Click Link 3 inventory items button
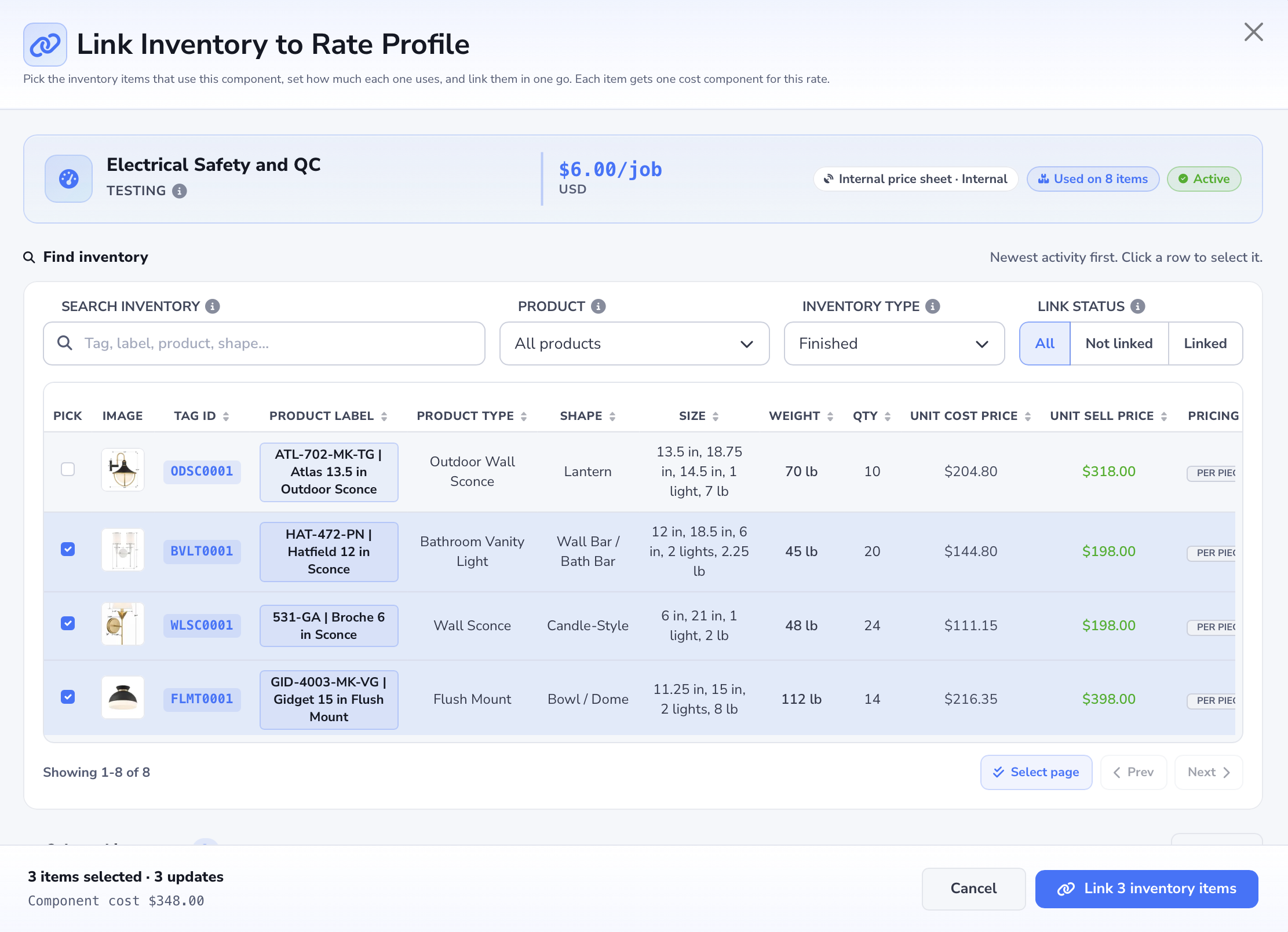This screenshot has width=1288, height=932. (x=1147, y=889)
